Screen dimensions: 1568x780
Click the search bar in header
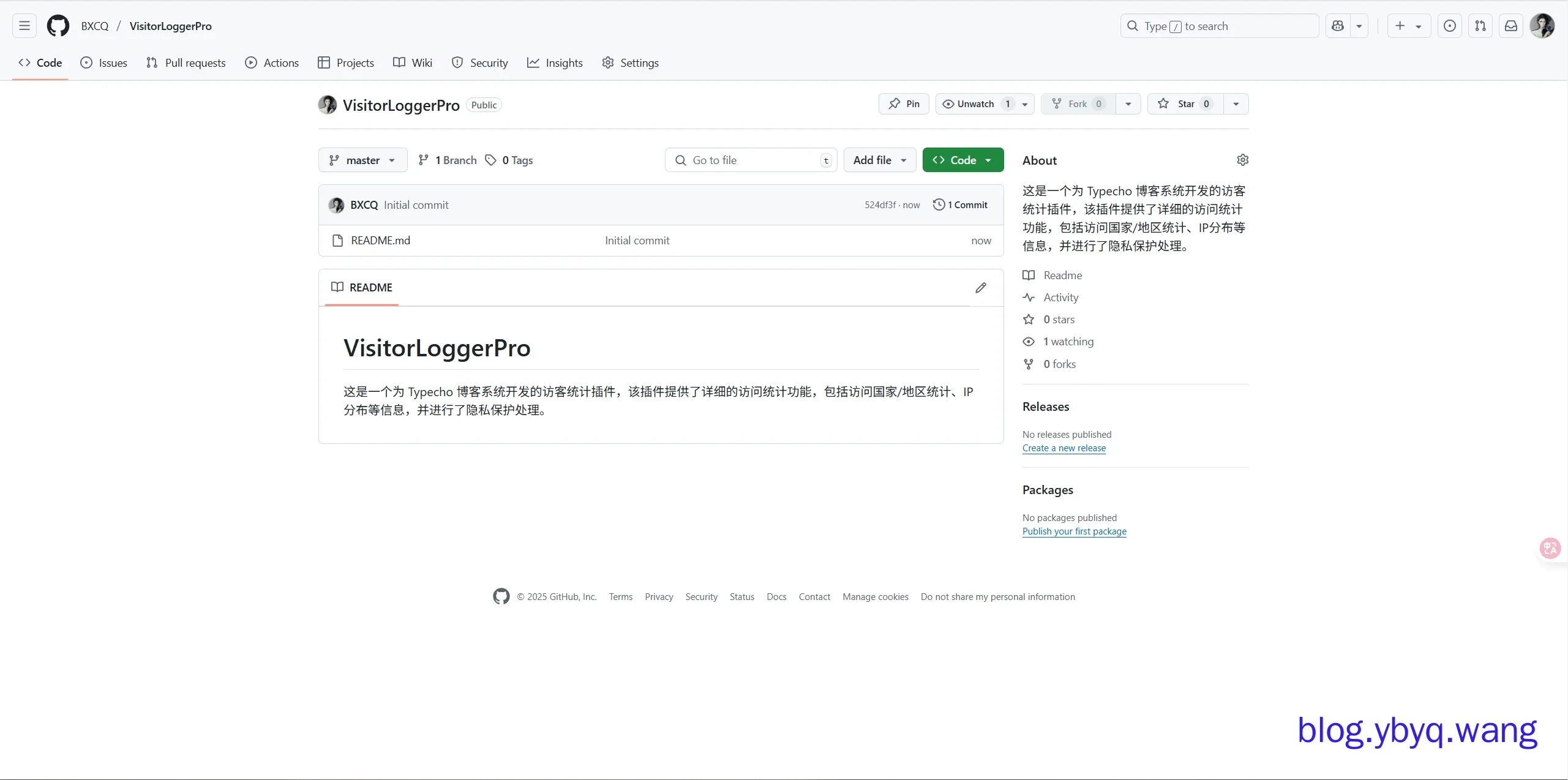point(1219,26)
